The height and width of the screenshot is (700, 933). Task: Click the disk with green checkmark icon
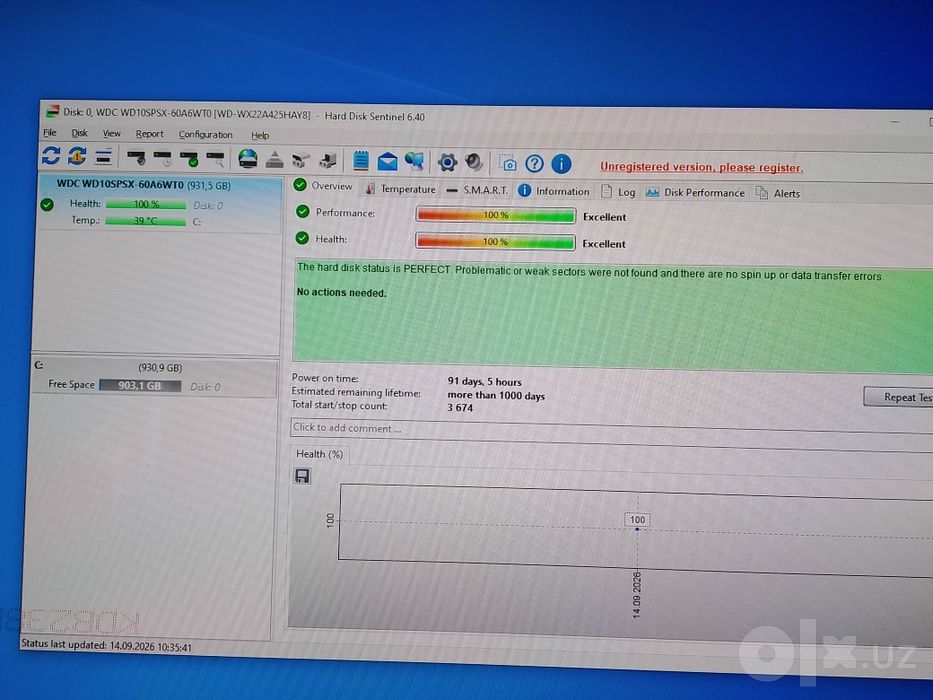[189, 159]
